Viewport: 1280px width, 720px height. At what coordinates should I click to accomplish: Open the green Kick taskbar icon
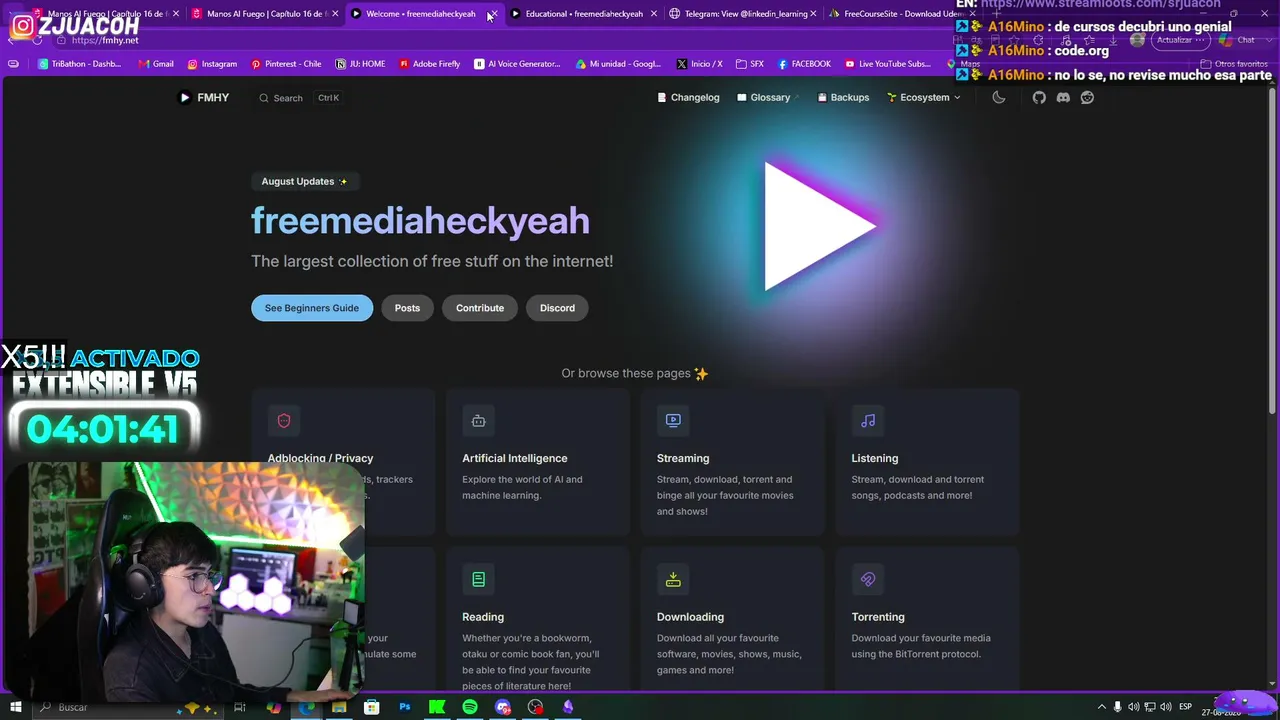pyautogui.click(x=437, y=707)
